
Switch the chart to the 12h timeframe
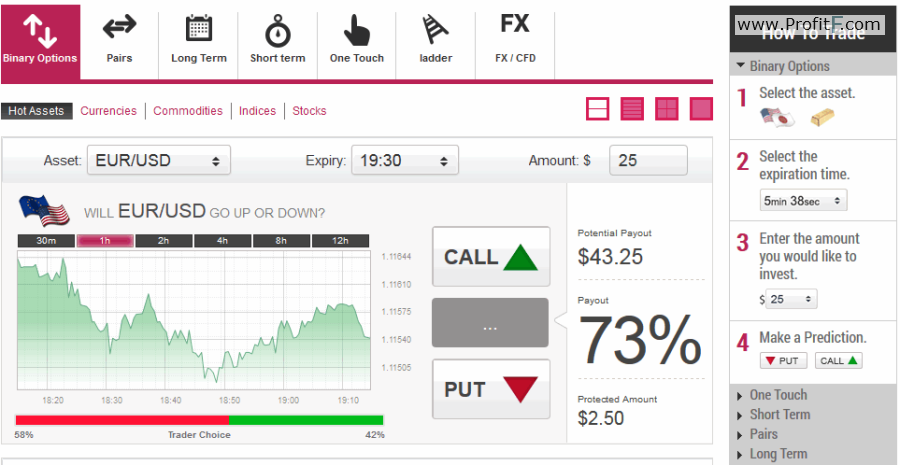340,241
